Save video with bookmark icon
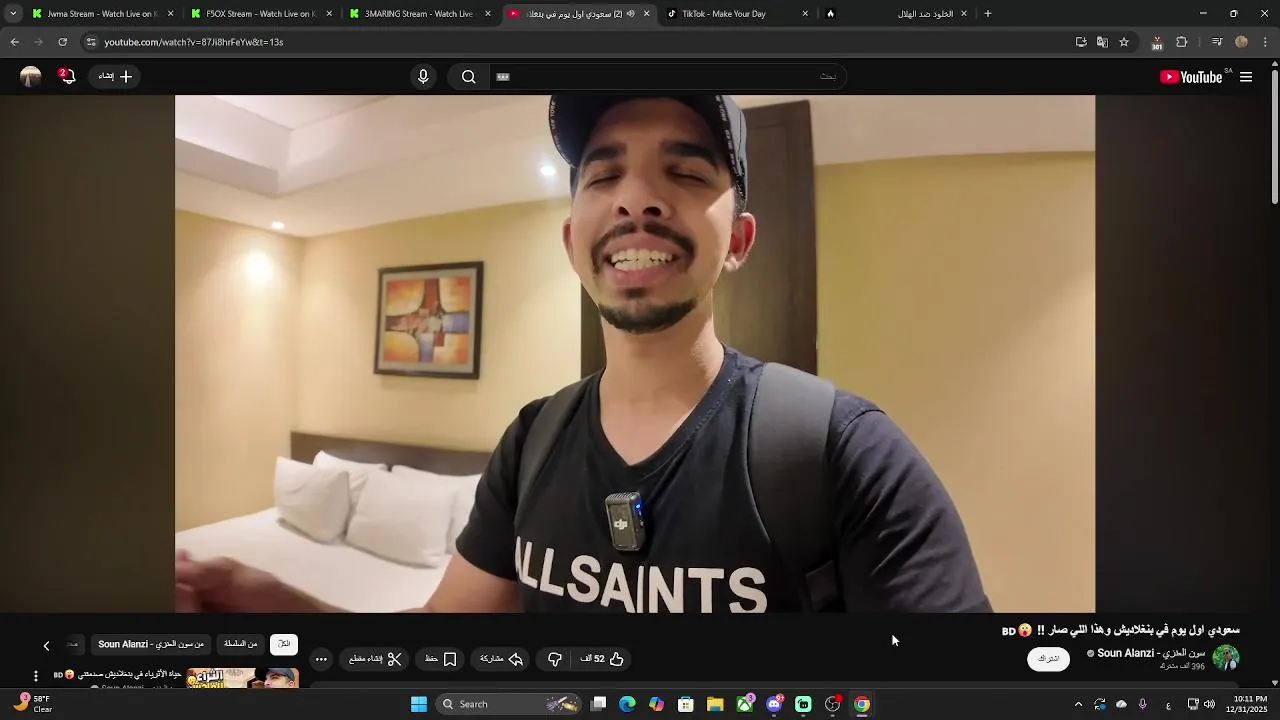1280x720 pixels. [x=441, y=659]
